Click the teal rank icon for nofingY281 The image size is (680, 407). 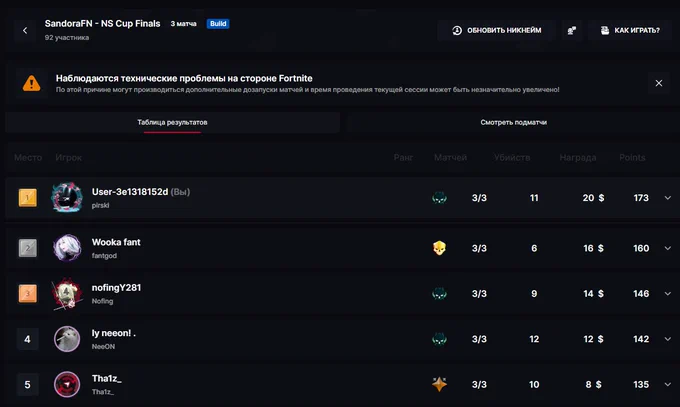tap(439, 294)
